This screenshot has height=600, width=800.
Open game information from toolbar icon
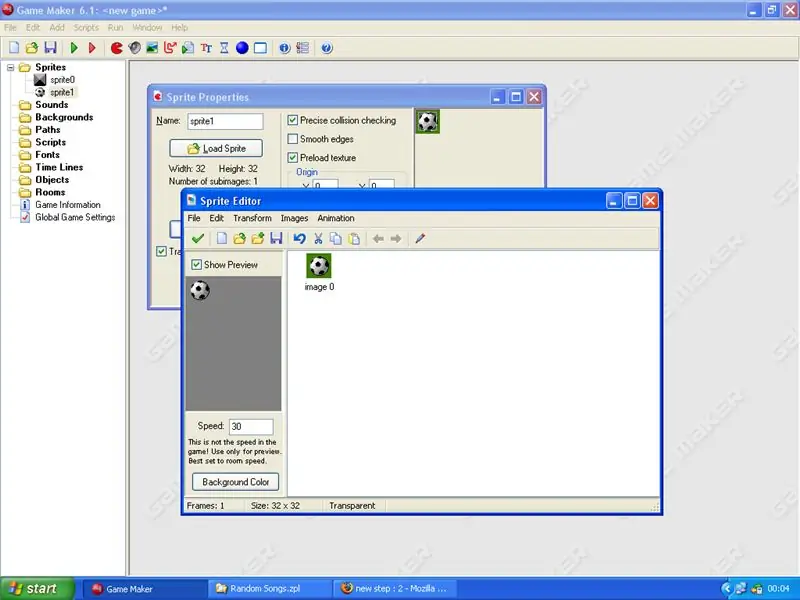(285, 48)
